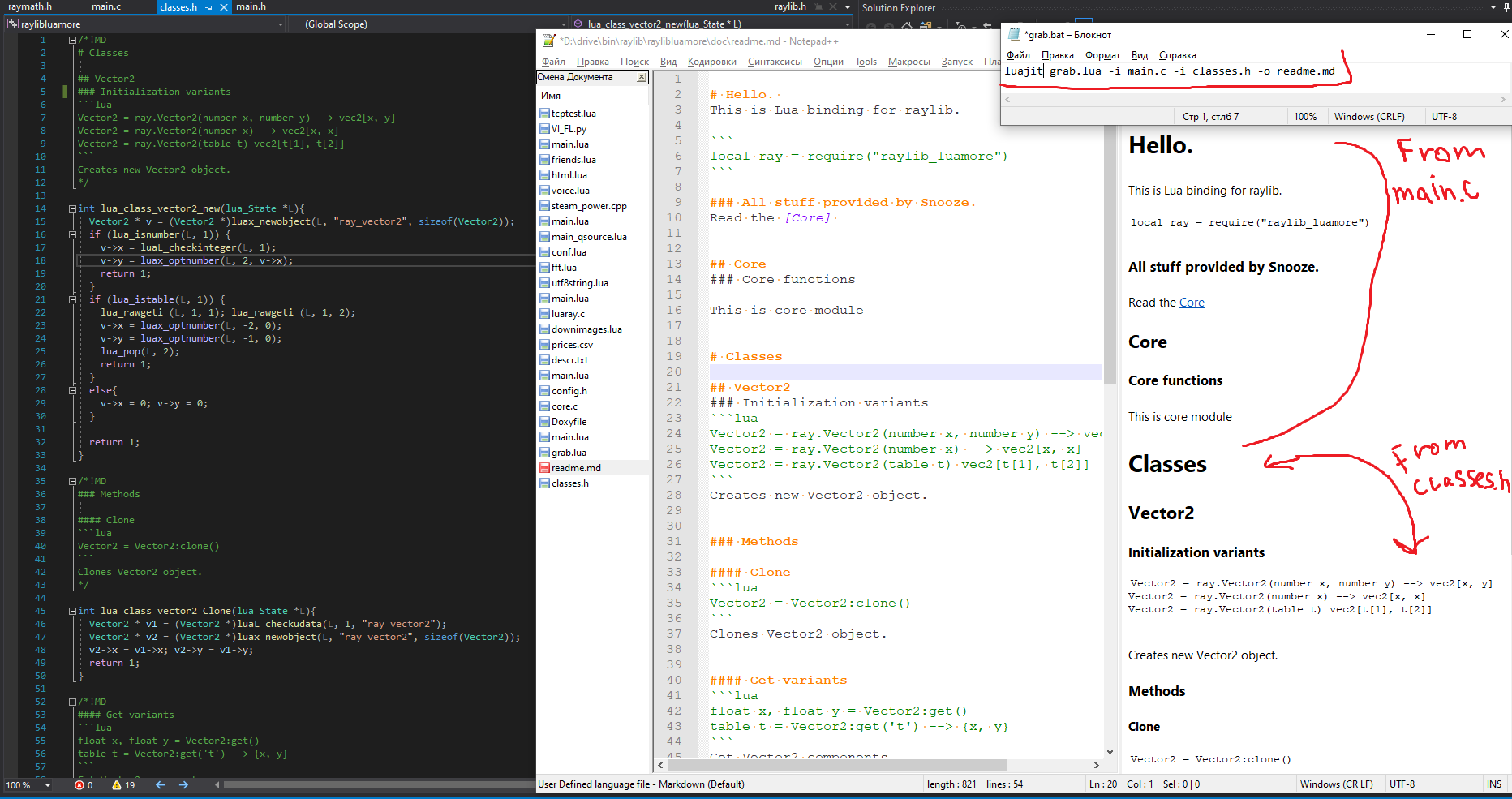The height and width of the screenshot is (799, 1512).
Task: Click into the grab.bat command text line
Action: tap(1170, 71)
